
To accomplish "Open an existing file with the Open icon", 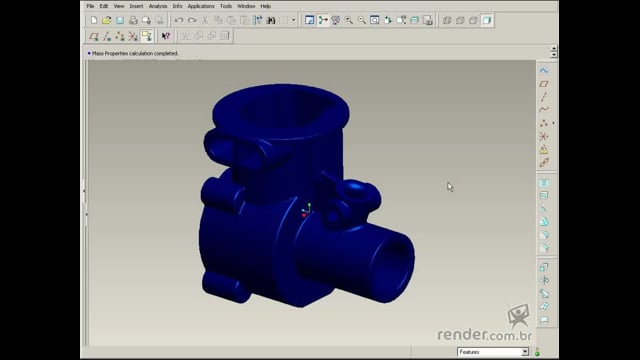I will point(107,20).
